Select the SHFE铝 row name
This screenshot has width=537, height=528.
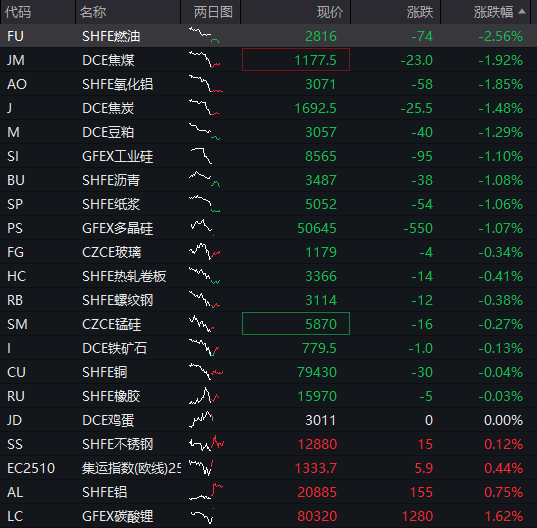pos(105,492)
